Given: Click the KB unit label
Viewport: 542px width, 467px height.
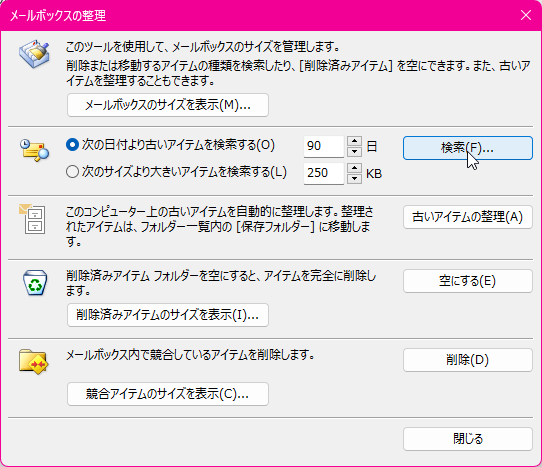Looking at the screenshot, I should tap(374, 174).
